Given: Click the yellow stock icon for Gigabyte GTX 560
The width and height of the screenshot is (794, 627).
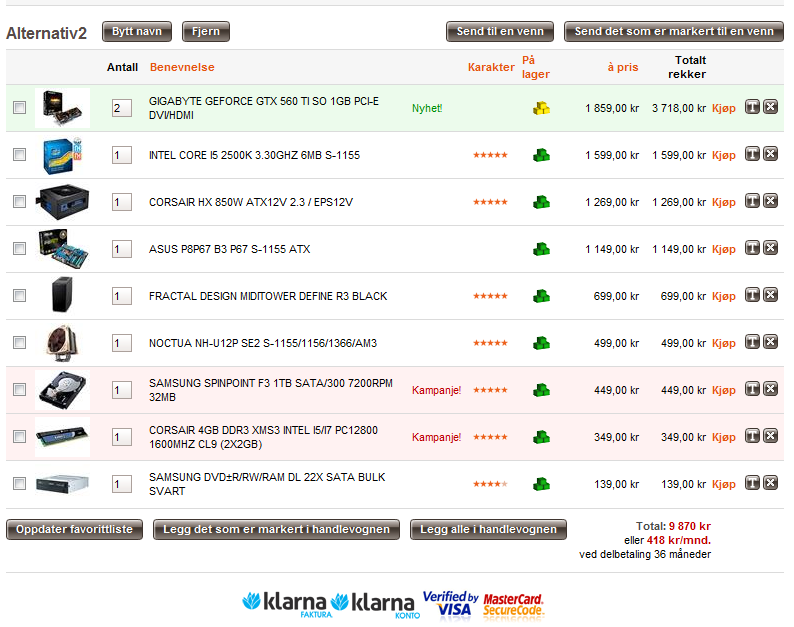Looking at the screenshot, I should click(x=541, y=108).
